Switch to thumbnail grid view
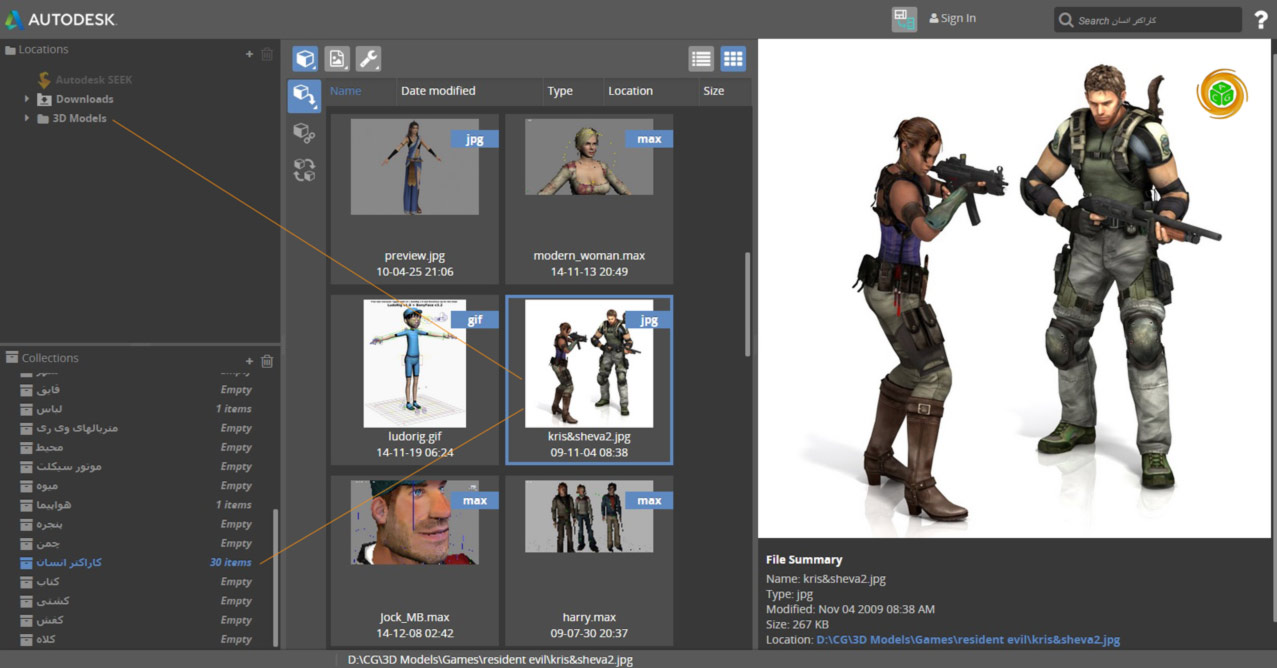 point(733,59)
